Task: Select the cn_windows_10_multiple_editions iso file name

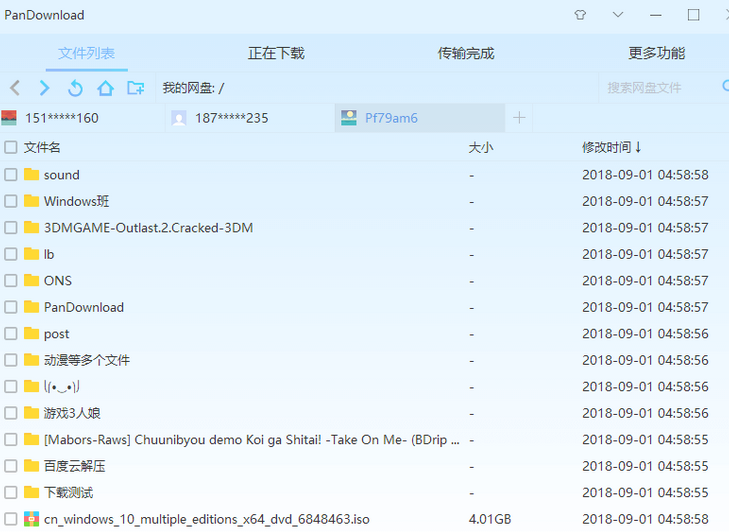Action: click(x=206, y=519)
